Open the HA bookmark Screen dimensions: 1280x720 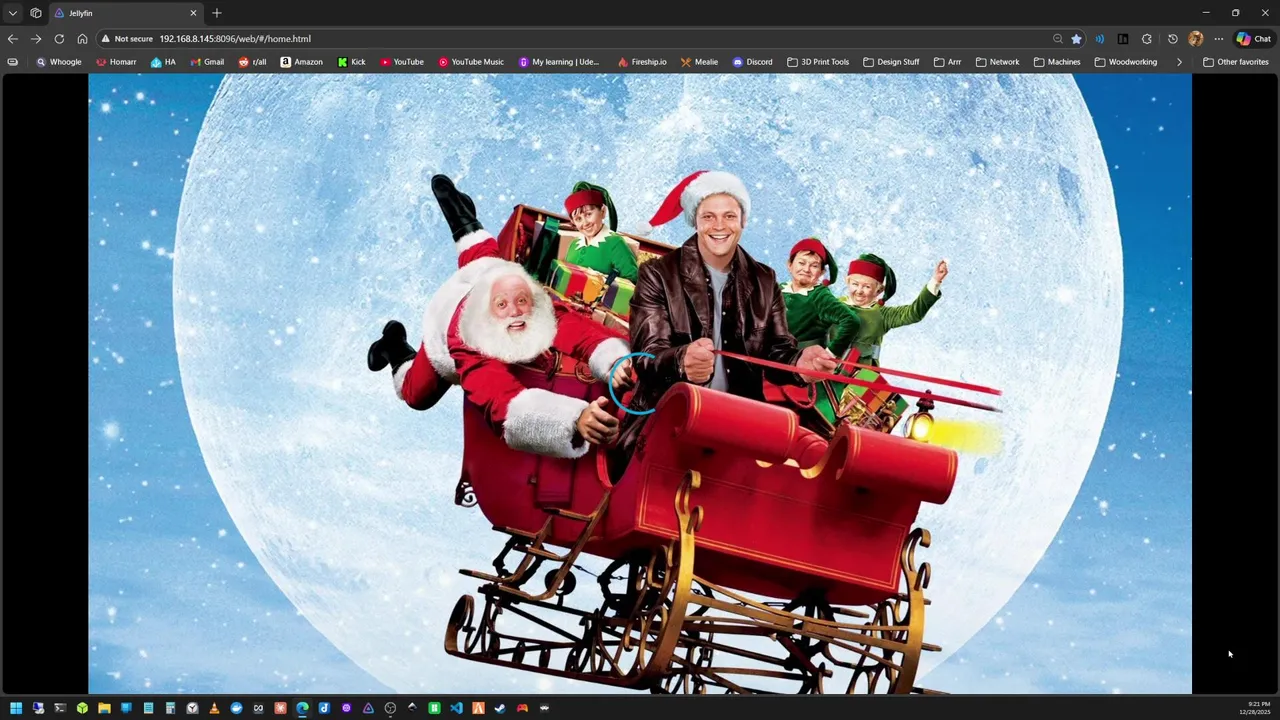click(x=163, y=62)
